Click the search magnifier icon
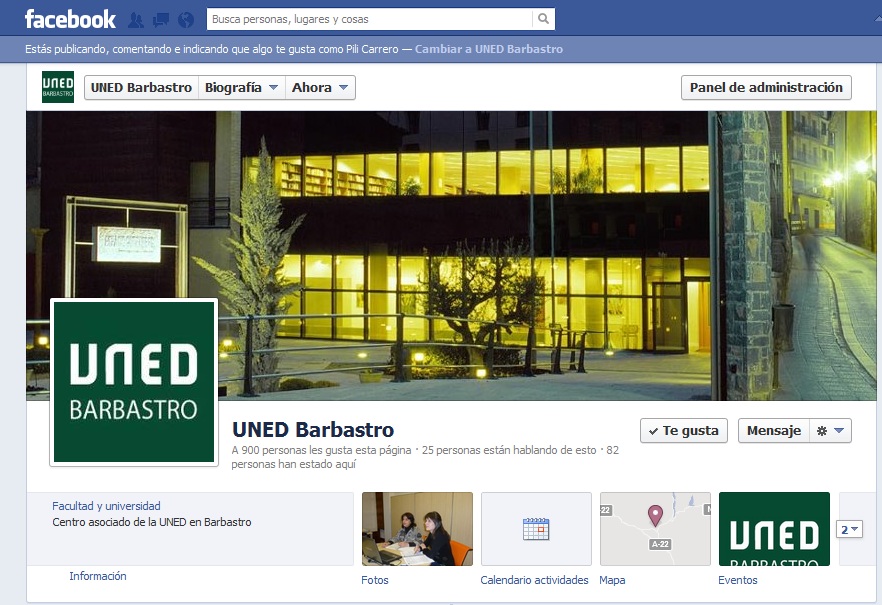Viewport: 882px width, 605px height. pos(543,19)
